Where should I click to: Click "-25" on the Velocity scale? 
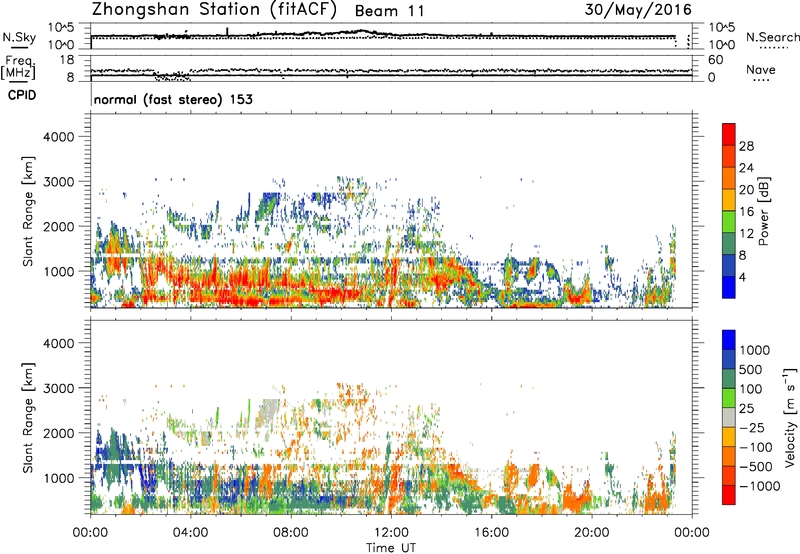point(751,428)
